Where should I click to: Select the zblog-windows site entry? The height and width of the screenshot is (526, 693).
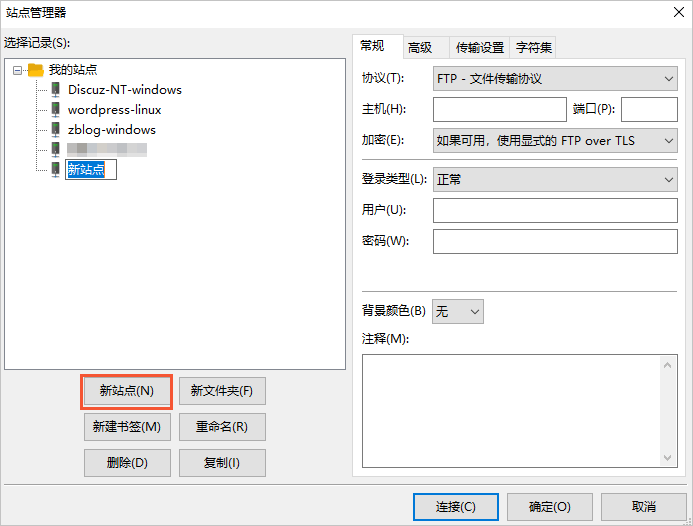tap(112, 130)
